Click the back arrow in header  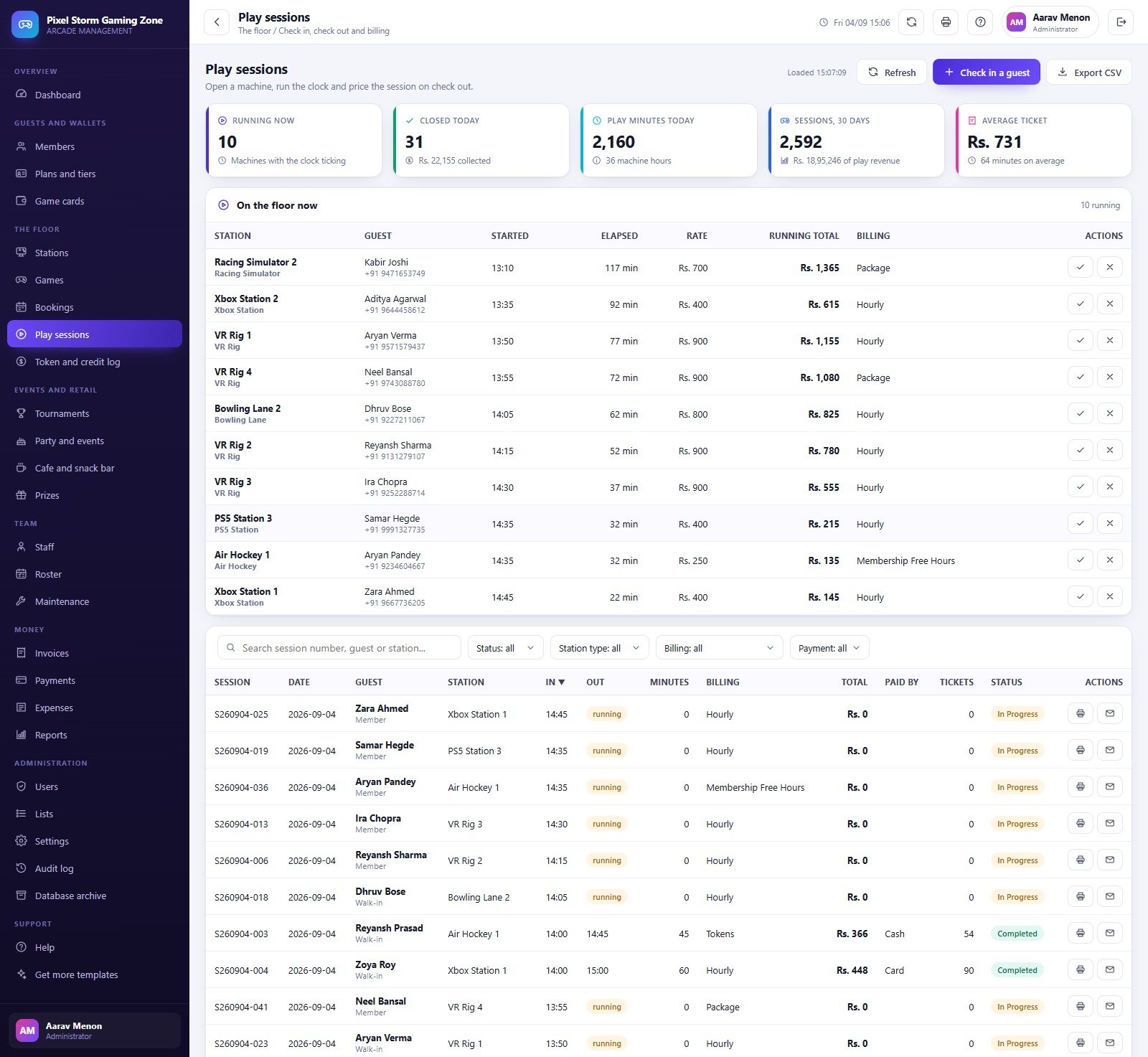click(217, 22)
